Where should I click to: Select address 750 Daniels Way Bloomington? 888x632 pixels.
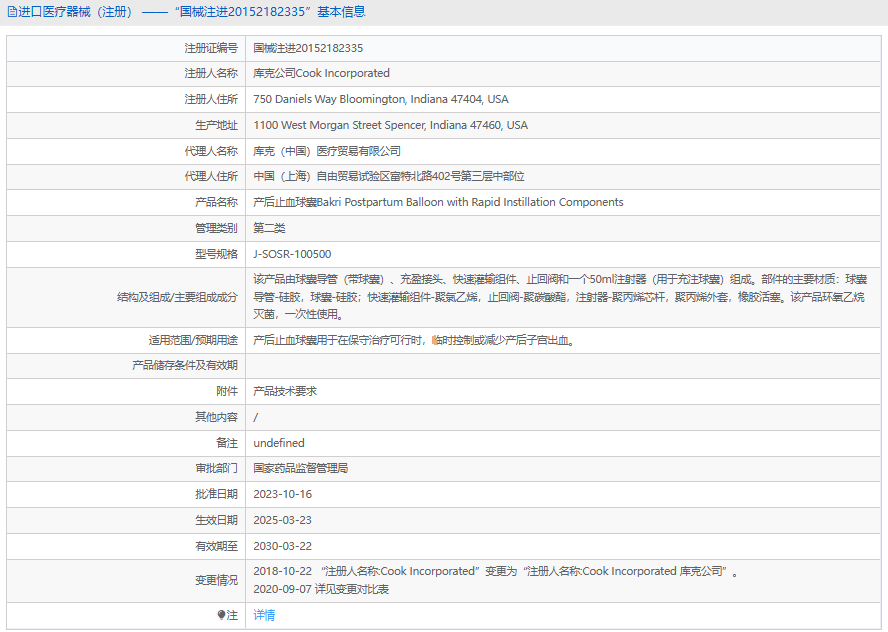381,99
